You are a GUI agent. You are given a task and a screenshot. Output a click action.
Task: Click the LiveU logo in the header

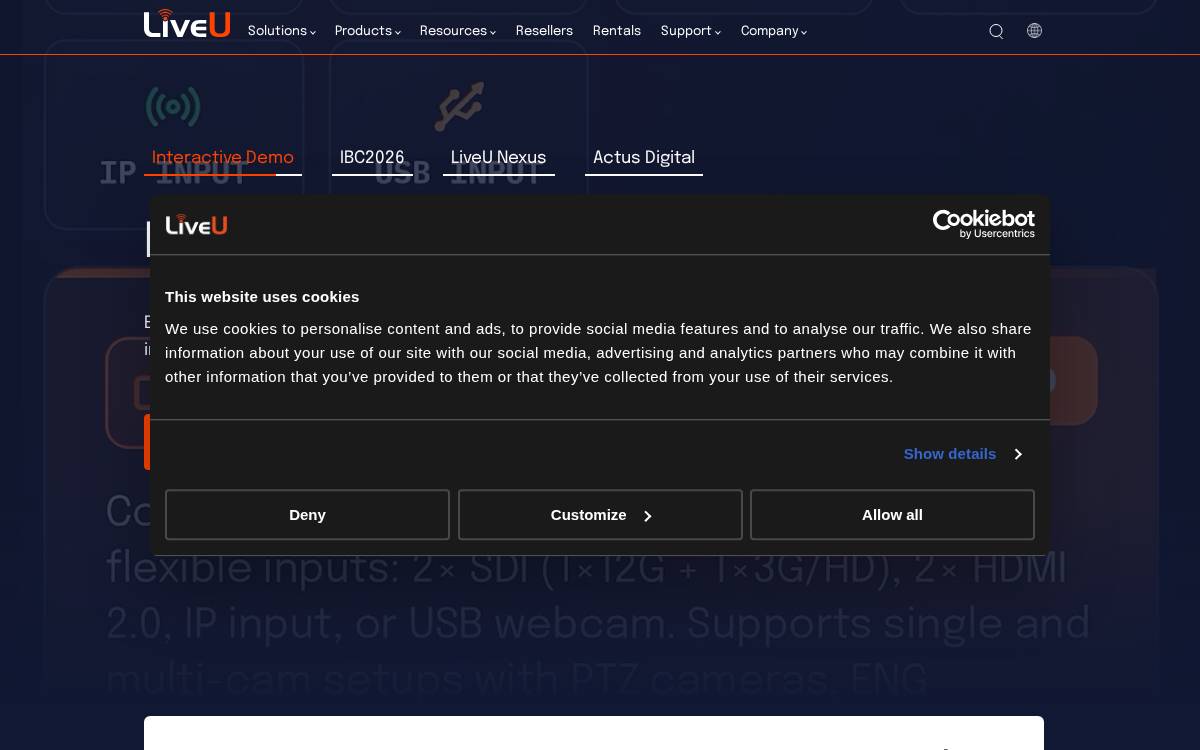(187, 24)
